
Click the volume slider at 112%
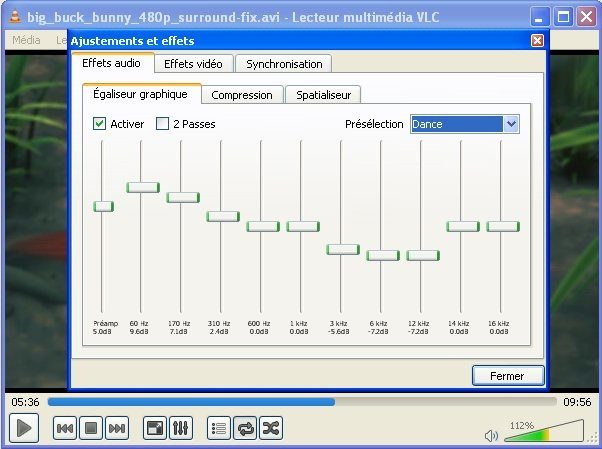click(544, 431)
